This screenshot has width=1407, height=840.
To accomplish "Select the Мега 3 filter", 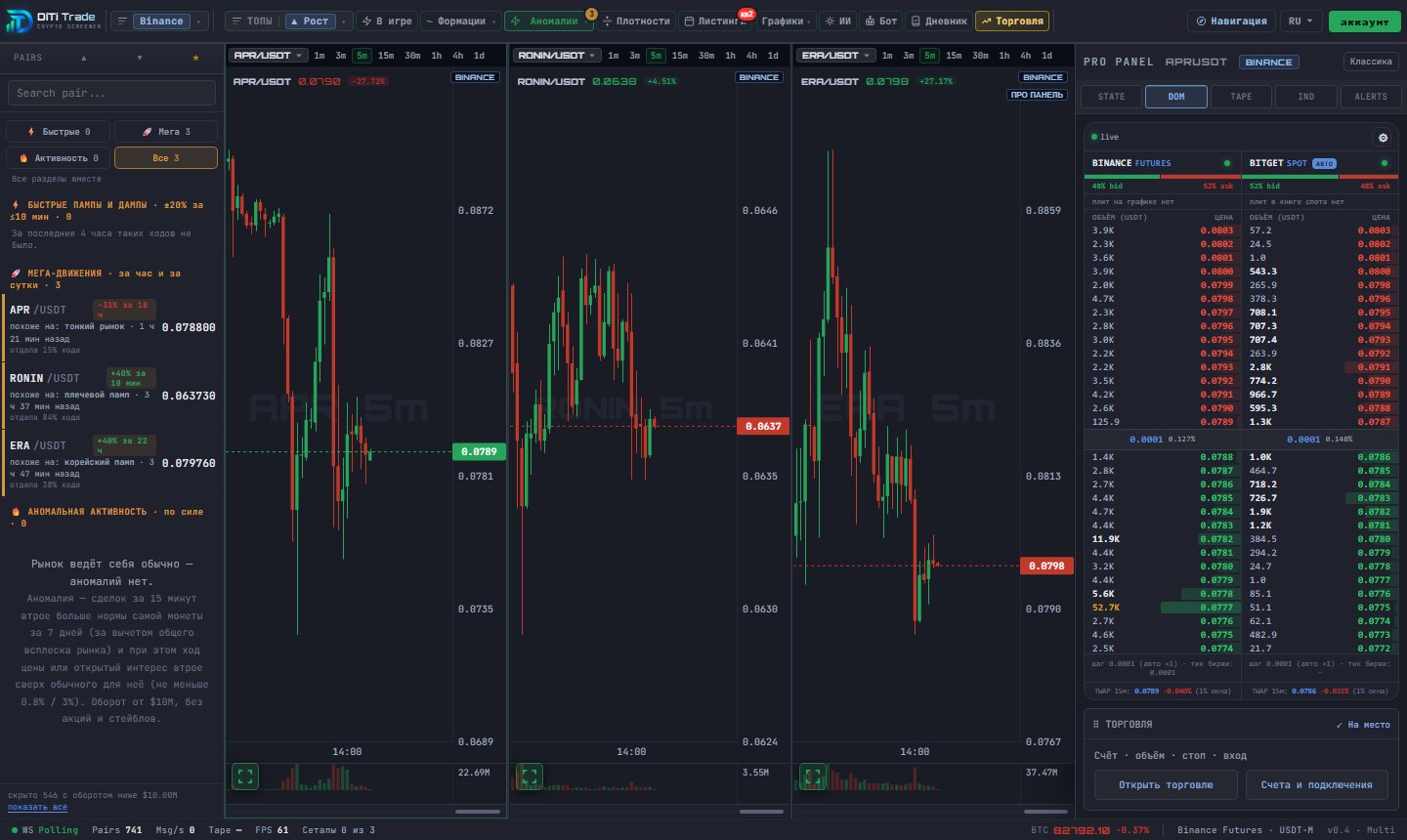I will pos(166,131).
